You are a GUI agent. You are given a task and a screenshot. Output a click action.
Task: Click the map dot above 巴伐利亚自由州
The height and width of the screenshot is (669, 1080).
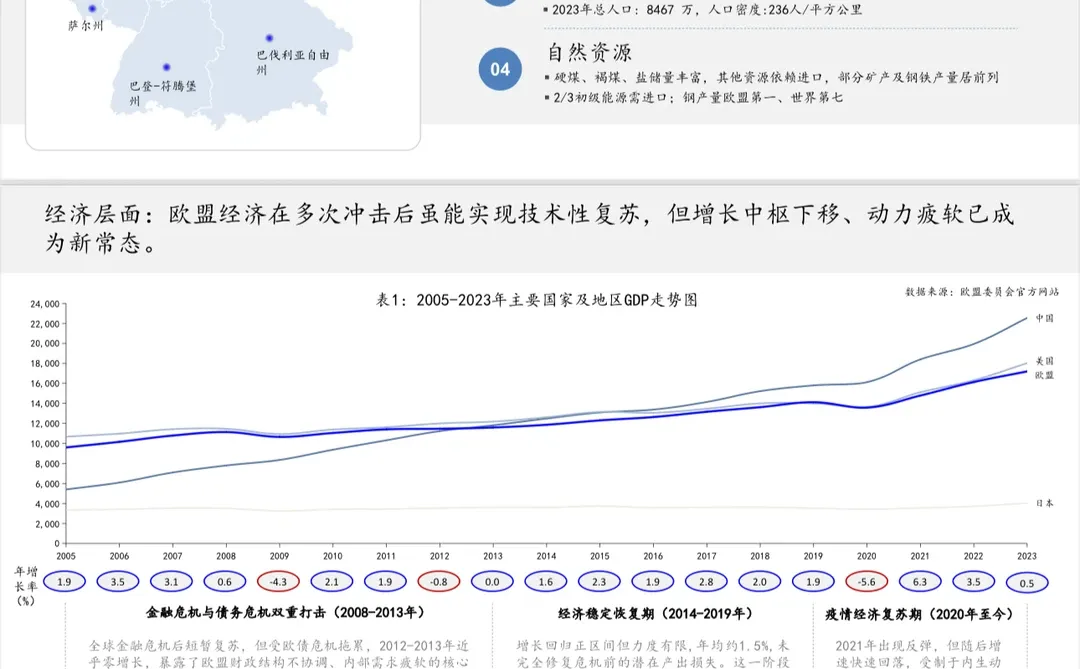(x=269, y=39)
